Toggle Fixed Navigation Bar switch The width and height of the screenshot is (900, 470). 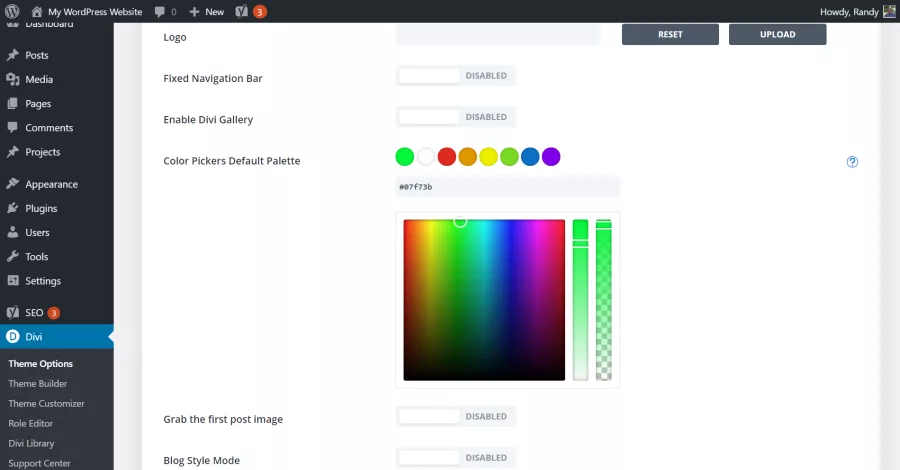tap(456, 76)
